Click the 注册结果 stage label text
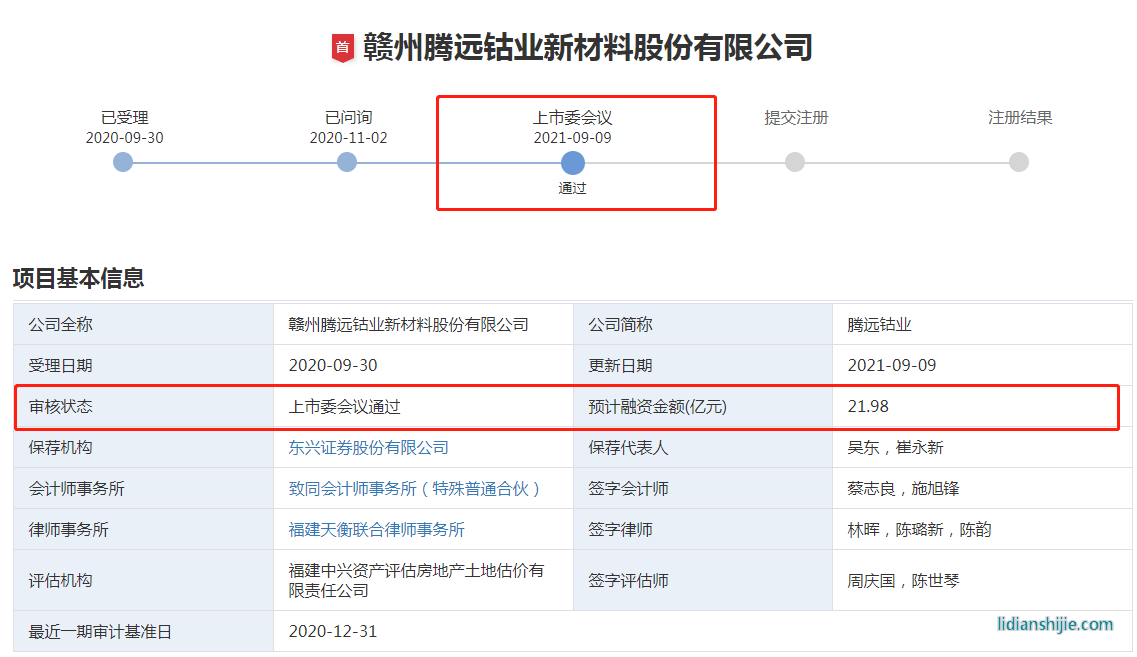 pos(1020,118)
